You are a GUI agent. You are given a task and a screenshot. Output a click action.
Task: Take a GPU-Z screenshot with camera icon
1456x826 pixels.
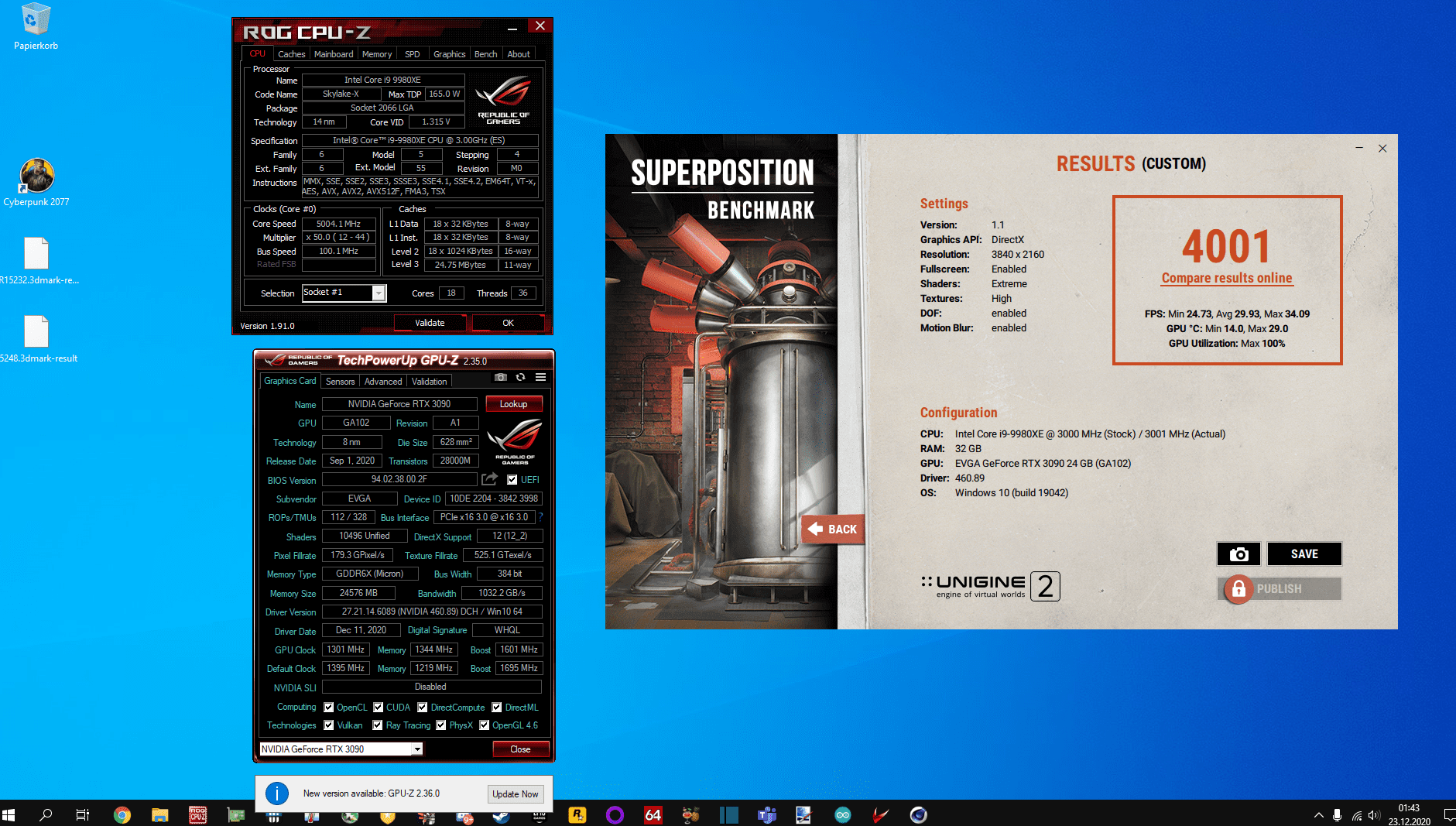point(501,378)
